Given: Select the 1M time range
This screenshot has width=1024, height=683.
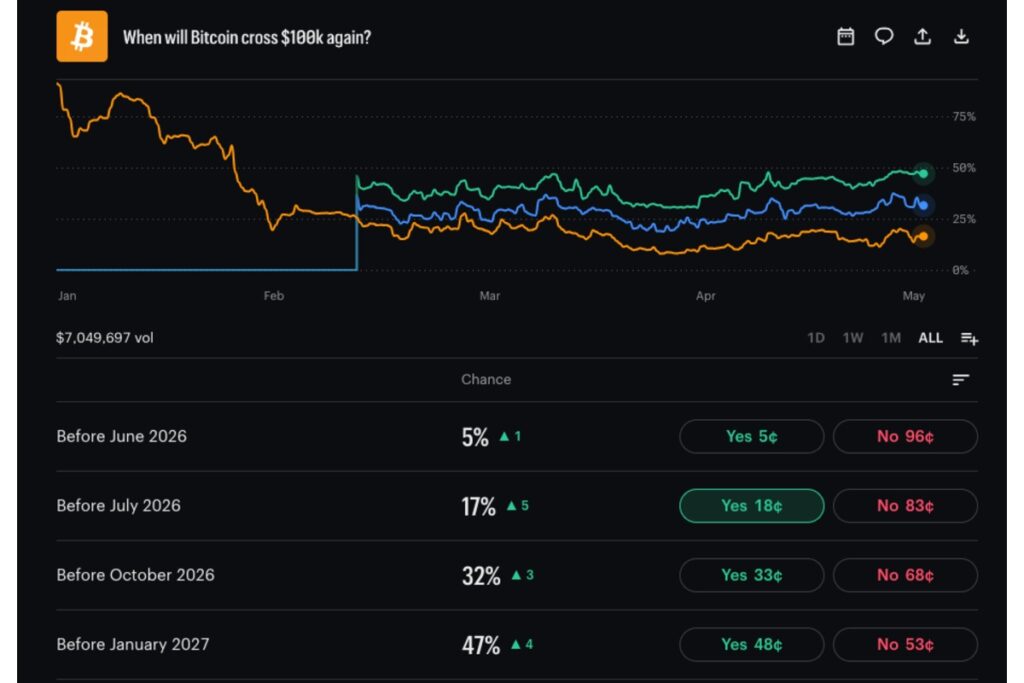Looking at the screenshot, I should pos(891,338).
